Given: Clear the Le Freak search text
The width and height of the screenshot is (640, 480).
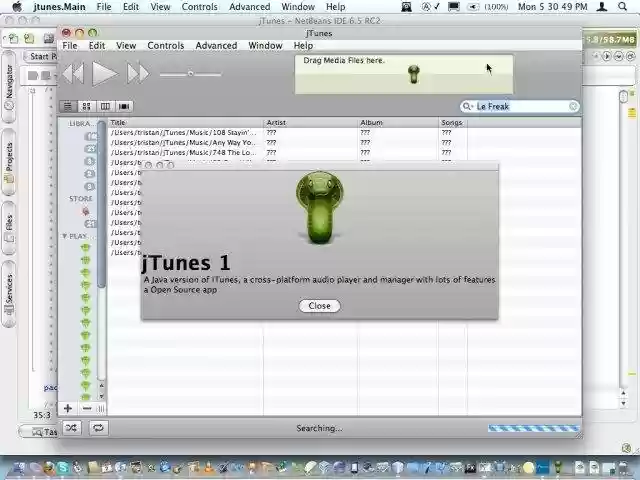Looking at the screenshot, I should point(573,107).
